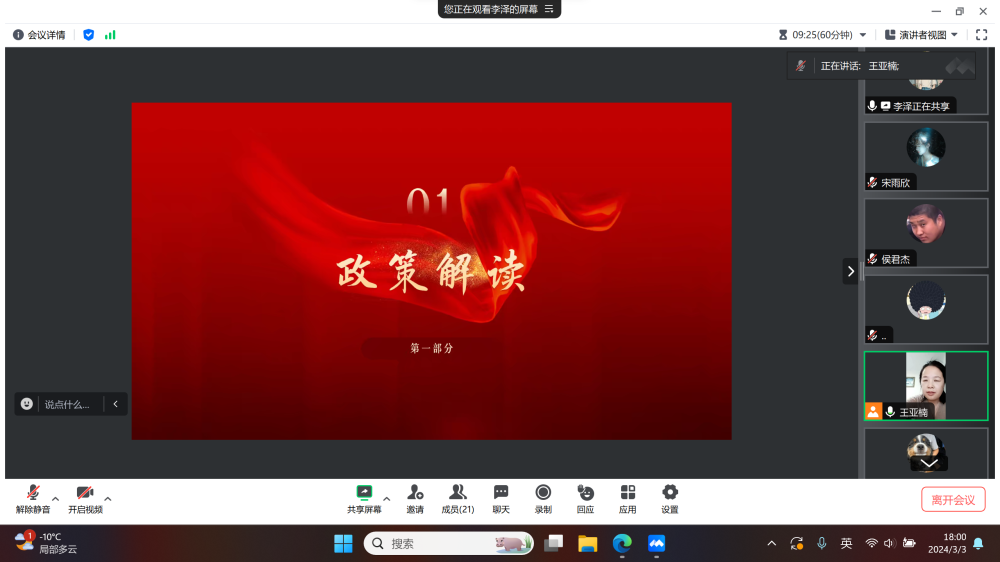Unmute microphone with 解除静音
Image resolution: width=1000 pixels, height=562 pixels.
point(33,499)
